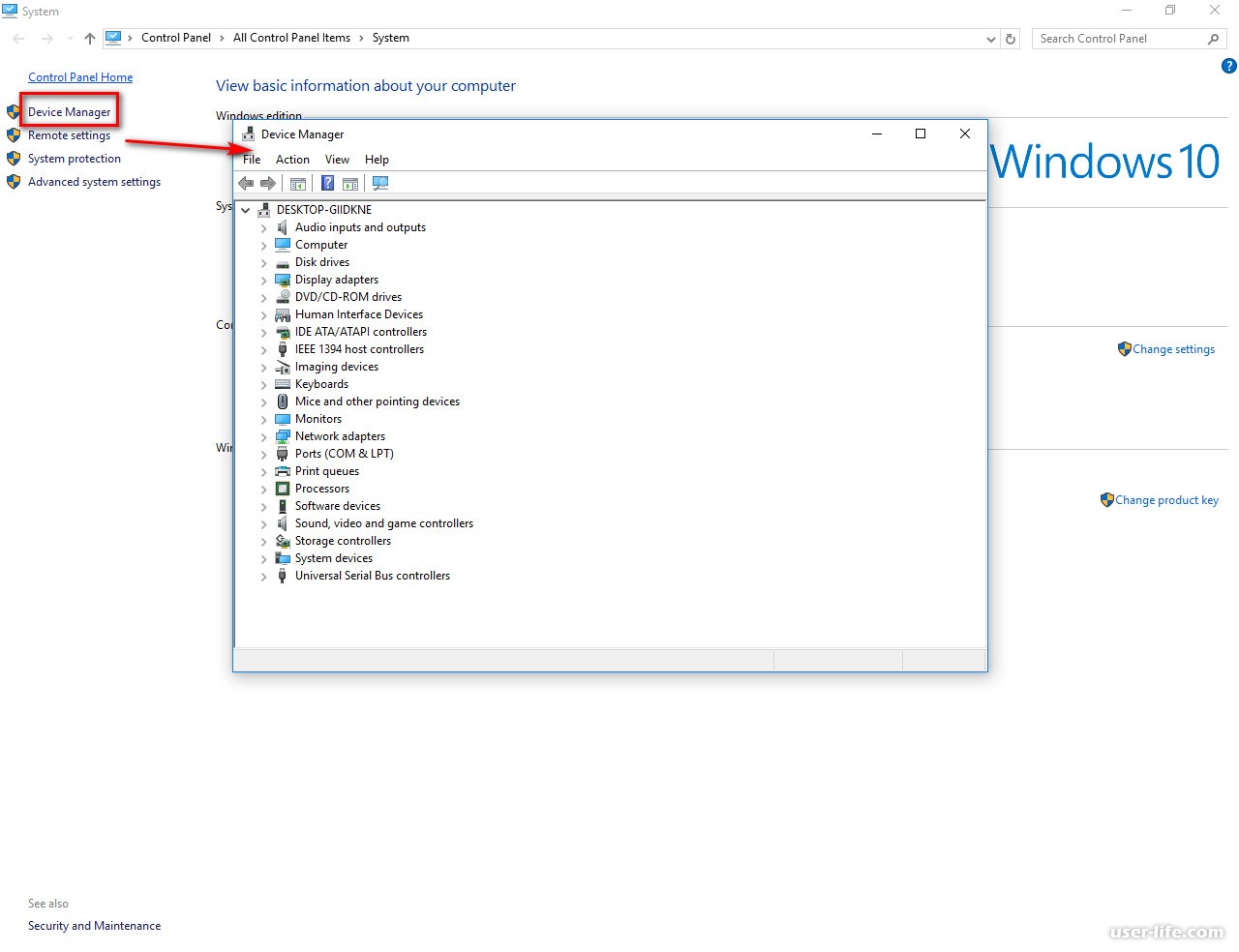
Task: Expand the System devices node
Action: (x=263, y=559)
